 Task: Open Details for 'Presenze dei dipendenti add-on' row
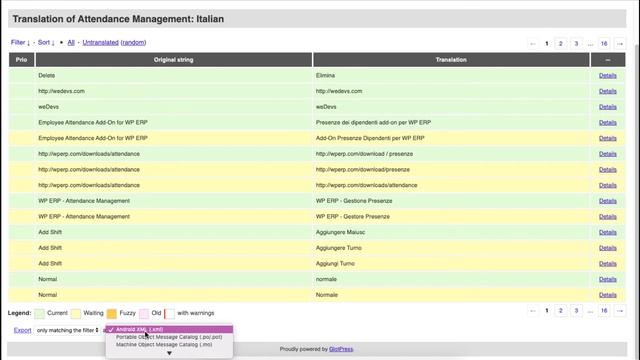607,122
